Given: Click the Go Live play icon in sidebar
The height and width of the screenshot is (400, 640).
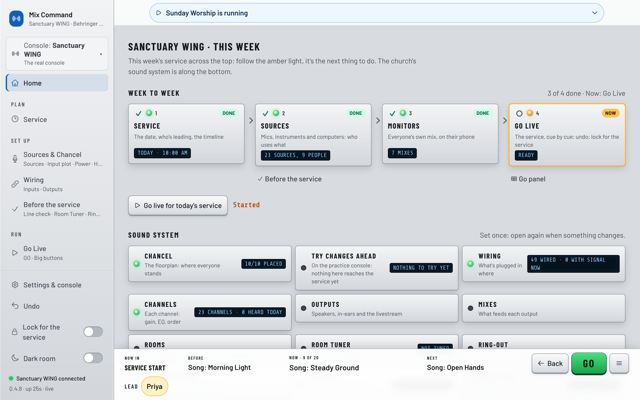Looking at the screenshot, I should click(15, 253).
